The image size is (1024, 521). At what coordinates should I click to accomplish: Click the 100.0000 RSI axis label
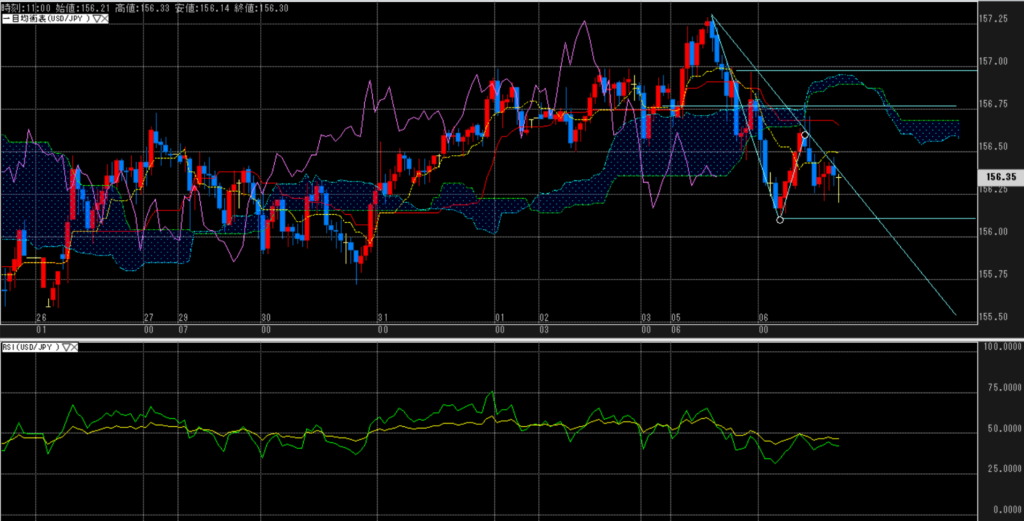tap(1000, 347)
